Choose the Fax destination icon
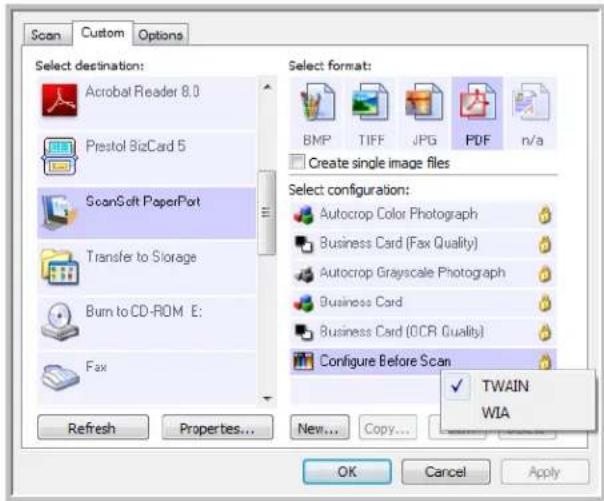 60,377
